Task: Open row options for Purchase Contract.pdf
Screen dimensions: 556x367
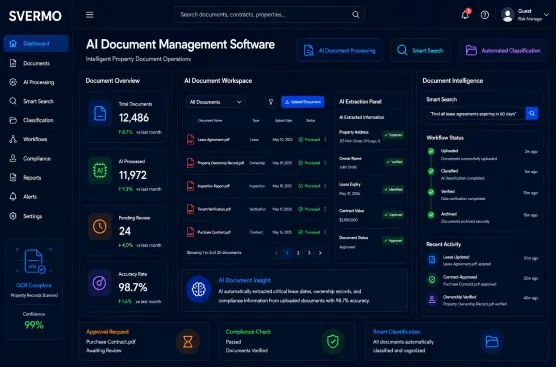Action: click(325, 232)
